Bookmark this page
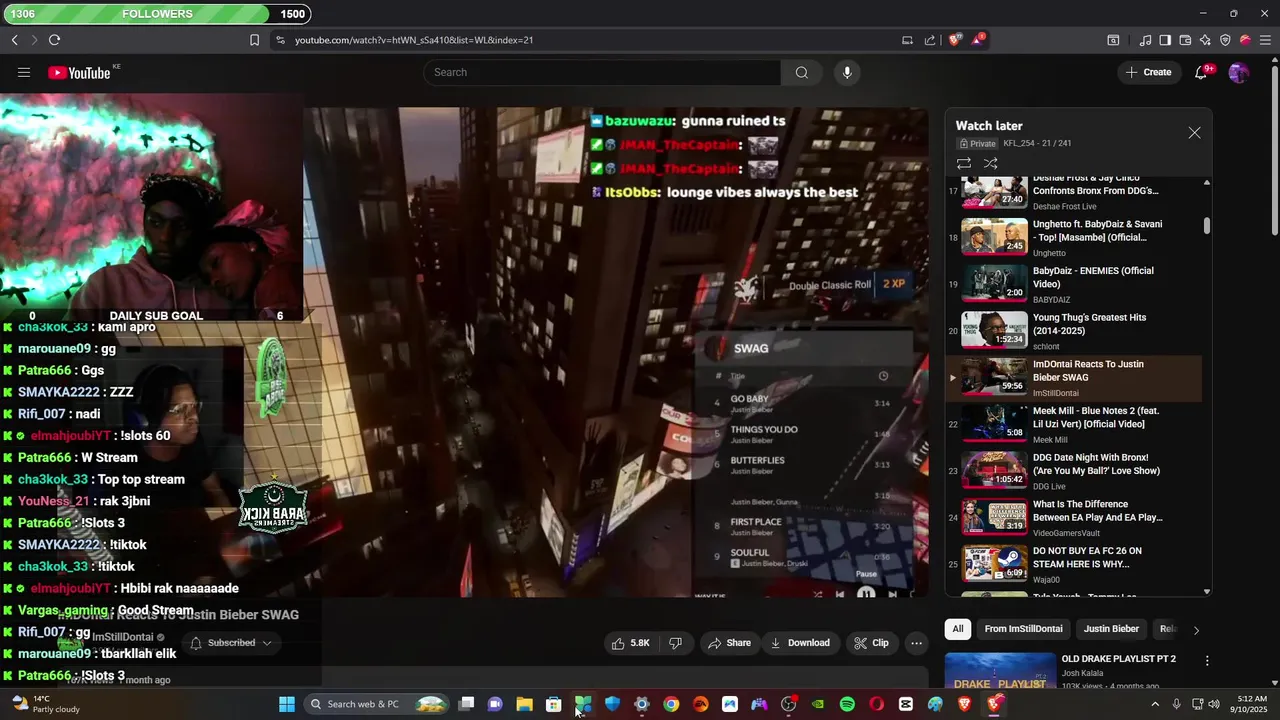 (254, 40)
